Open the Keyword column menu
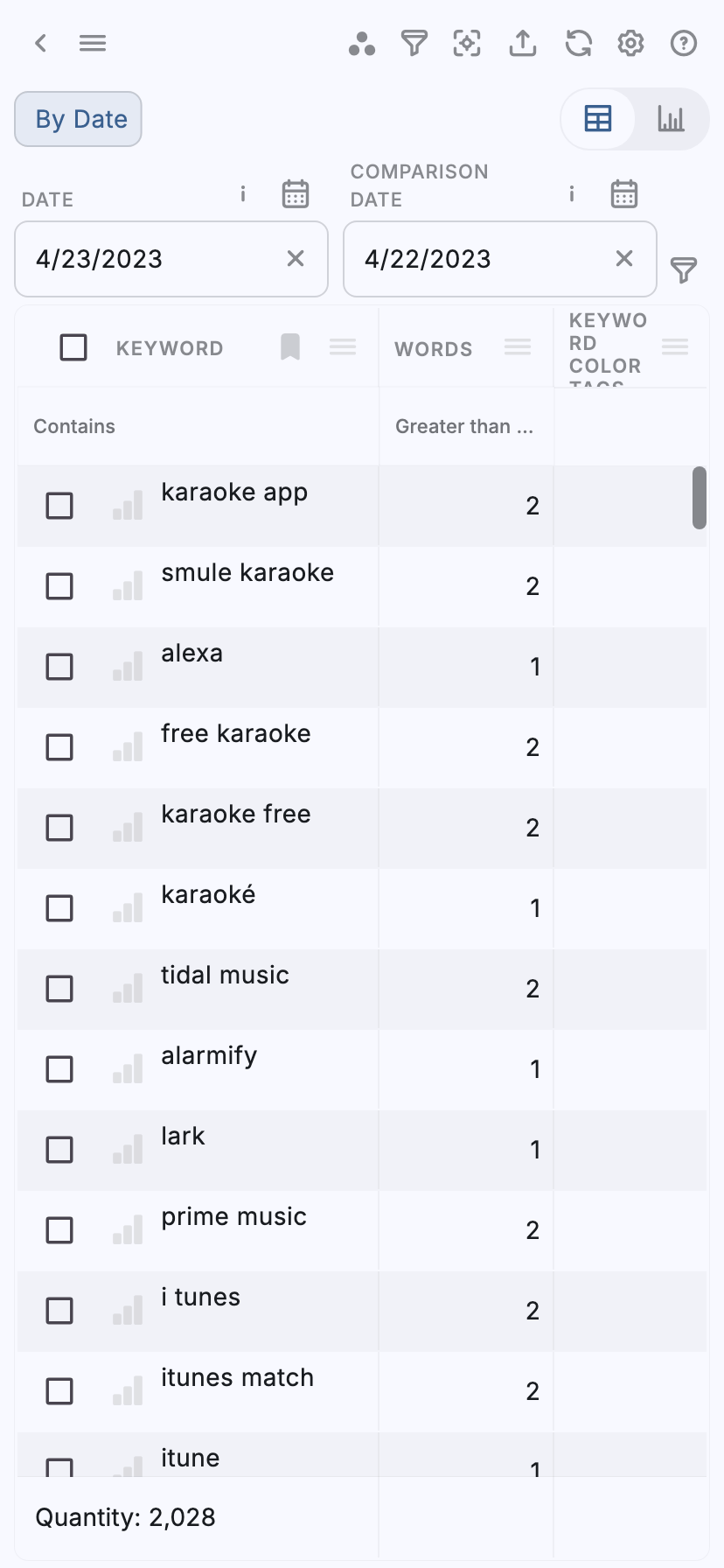Viewport: 724px width, 1568px height. (x=343, y=347)
